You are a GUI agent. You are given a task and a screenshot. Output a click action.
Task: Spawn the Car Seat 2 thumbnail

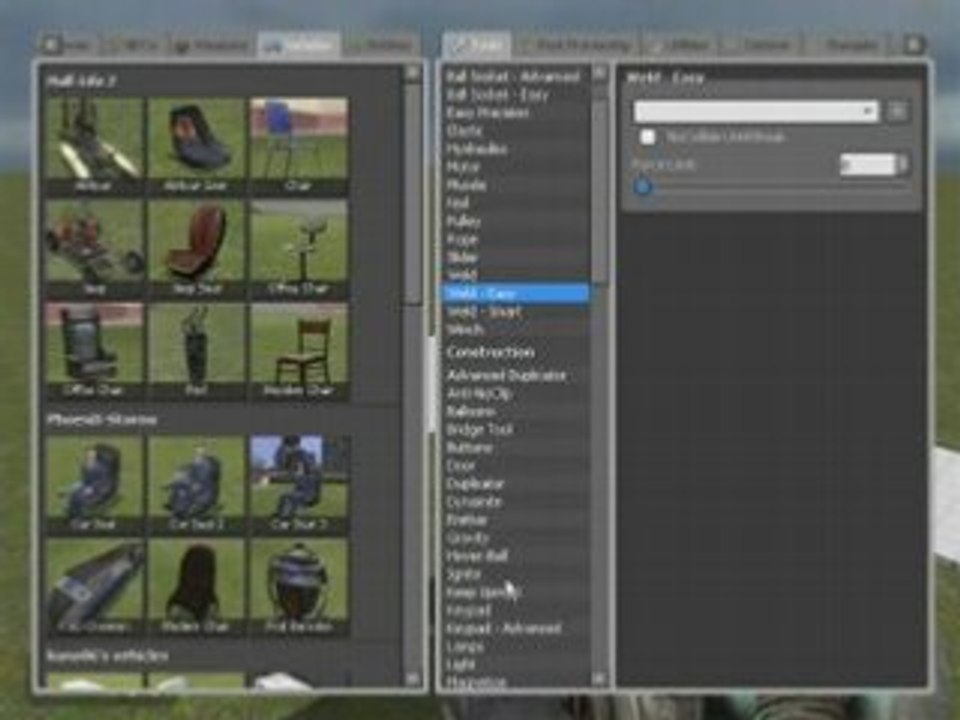(196, 484)
